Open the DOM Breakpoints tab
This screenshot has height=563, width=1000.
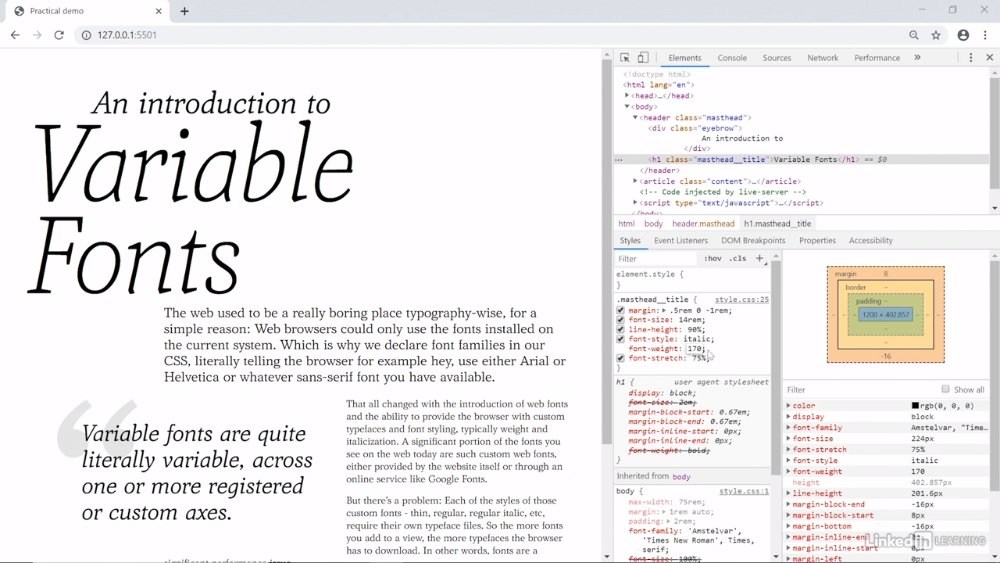pos(753,240)
